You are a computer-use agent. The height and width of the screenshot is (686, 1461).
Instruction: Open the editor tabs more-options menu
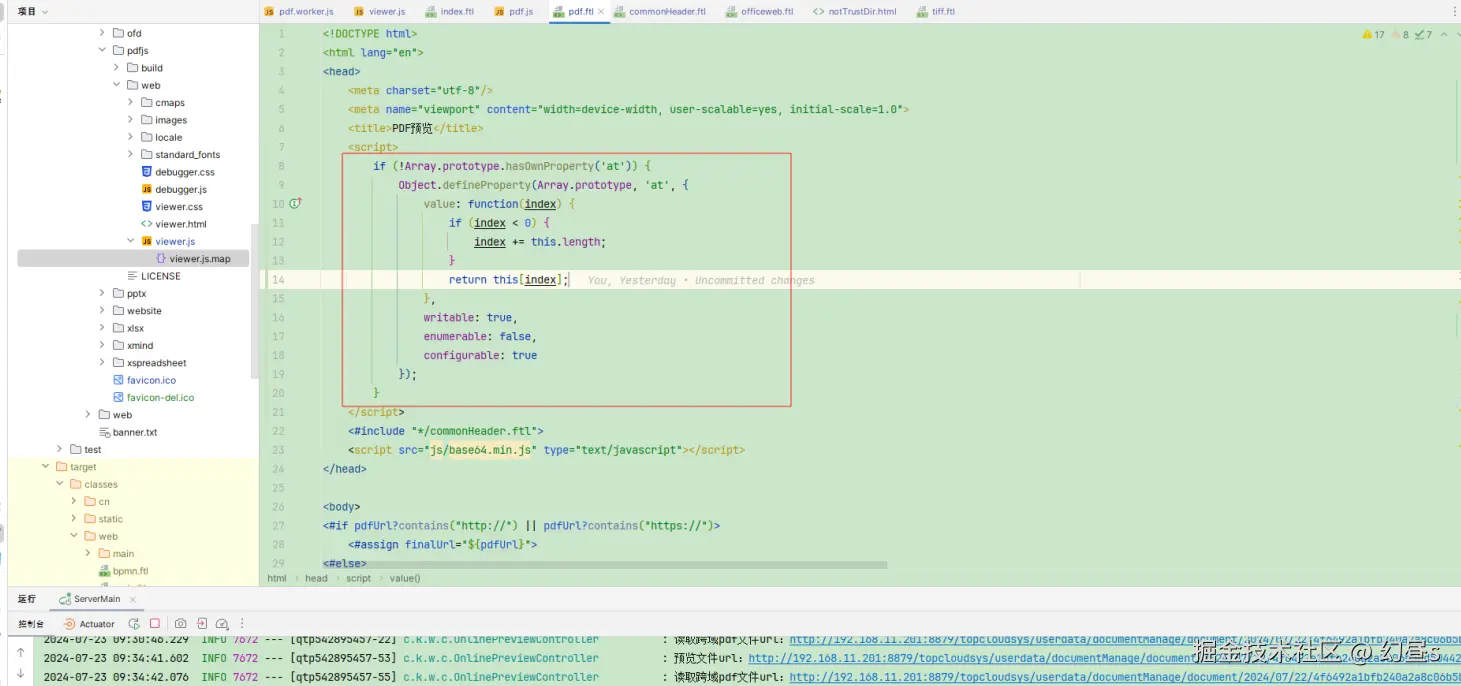(x=1454, y=12)
